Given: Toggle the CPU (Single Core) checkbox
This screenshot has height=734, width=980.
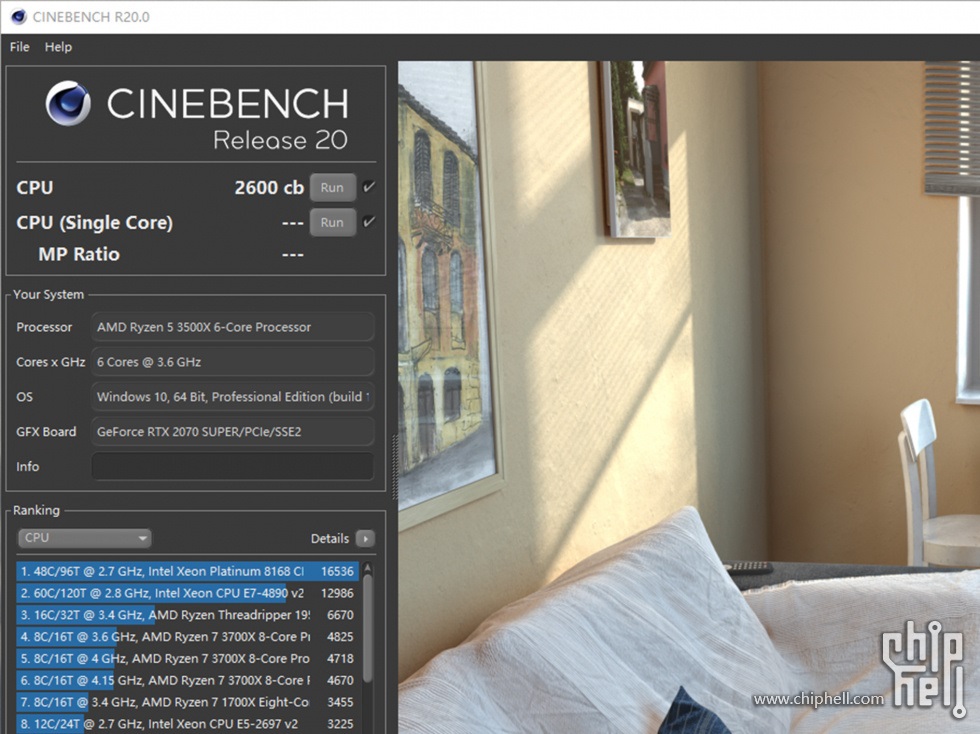Looking at the screenshot, I should coord(369,221).
